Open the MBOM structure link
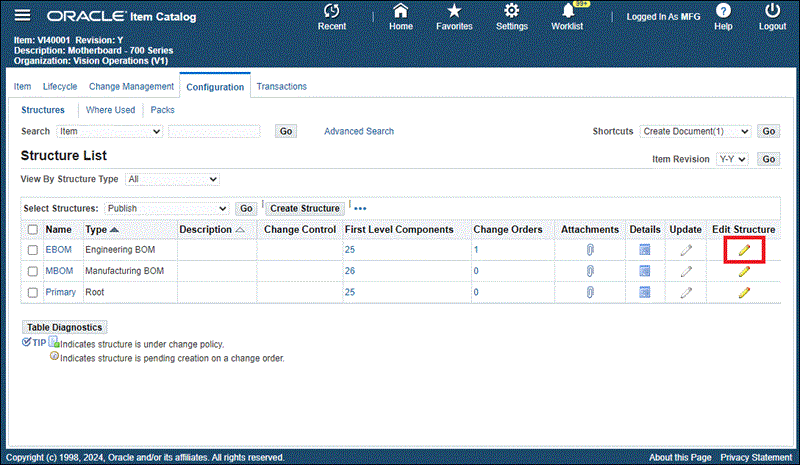 coord(59,271)
